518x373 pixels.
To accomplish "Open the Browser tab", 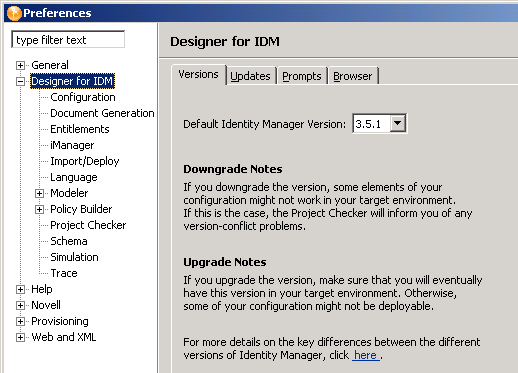I will [353, 76].
